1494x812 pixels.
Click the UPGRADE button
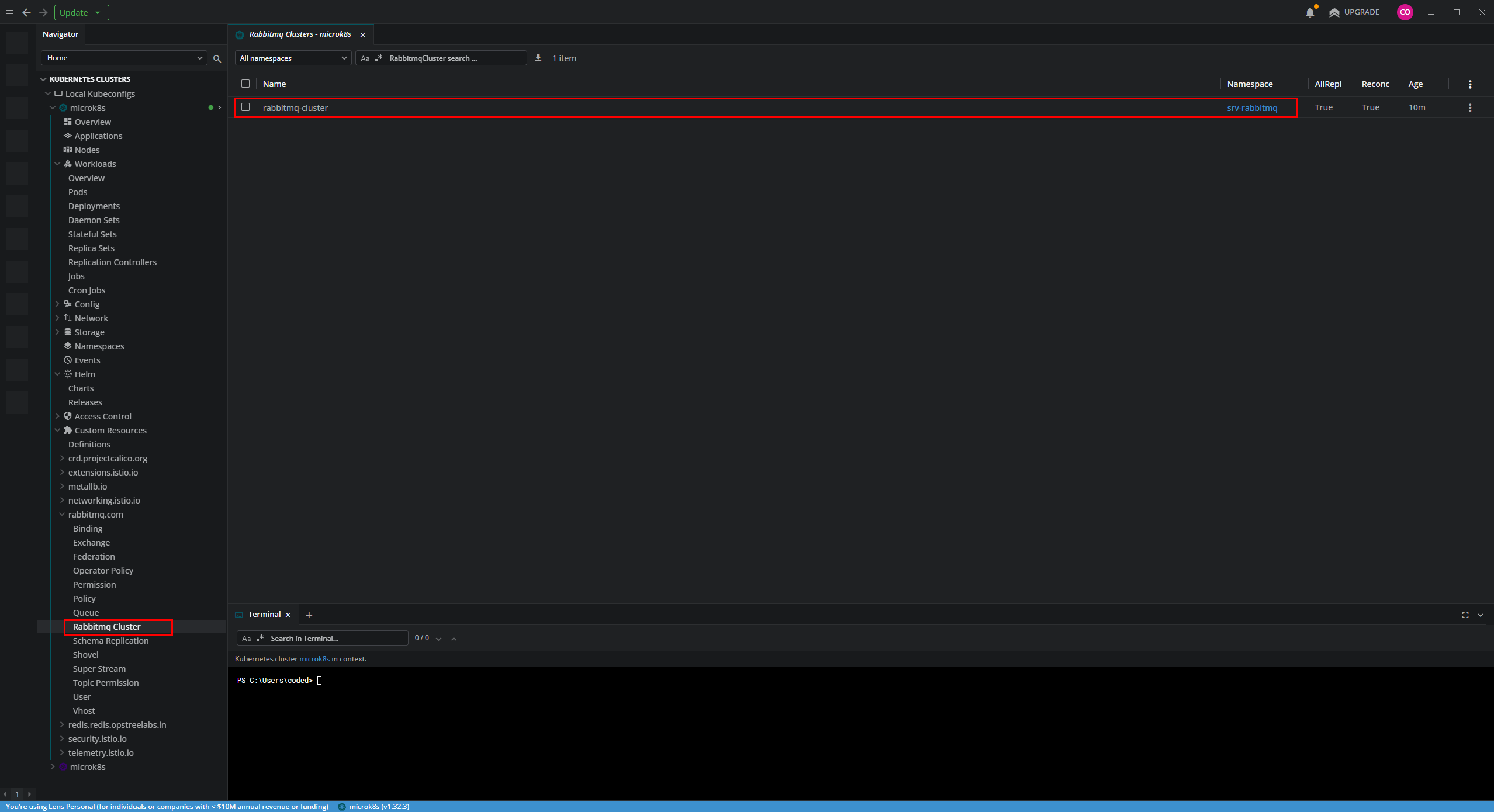coord(1354,12)
